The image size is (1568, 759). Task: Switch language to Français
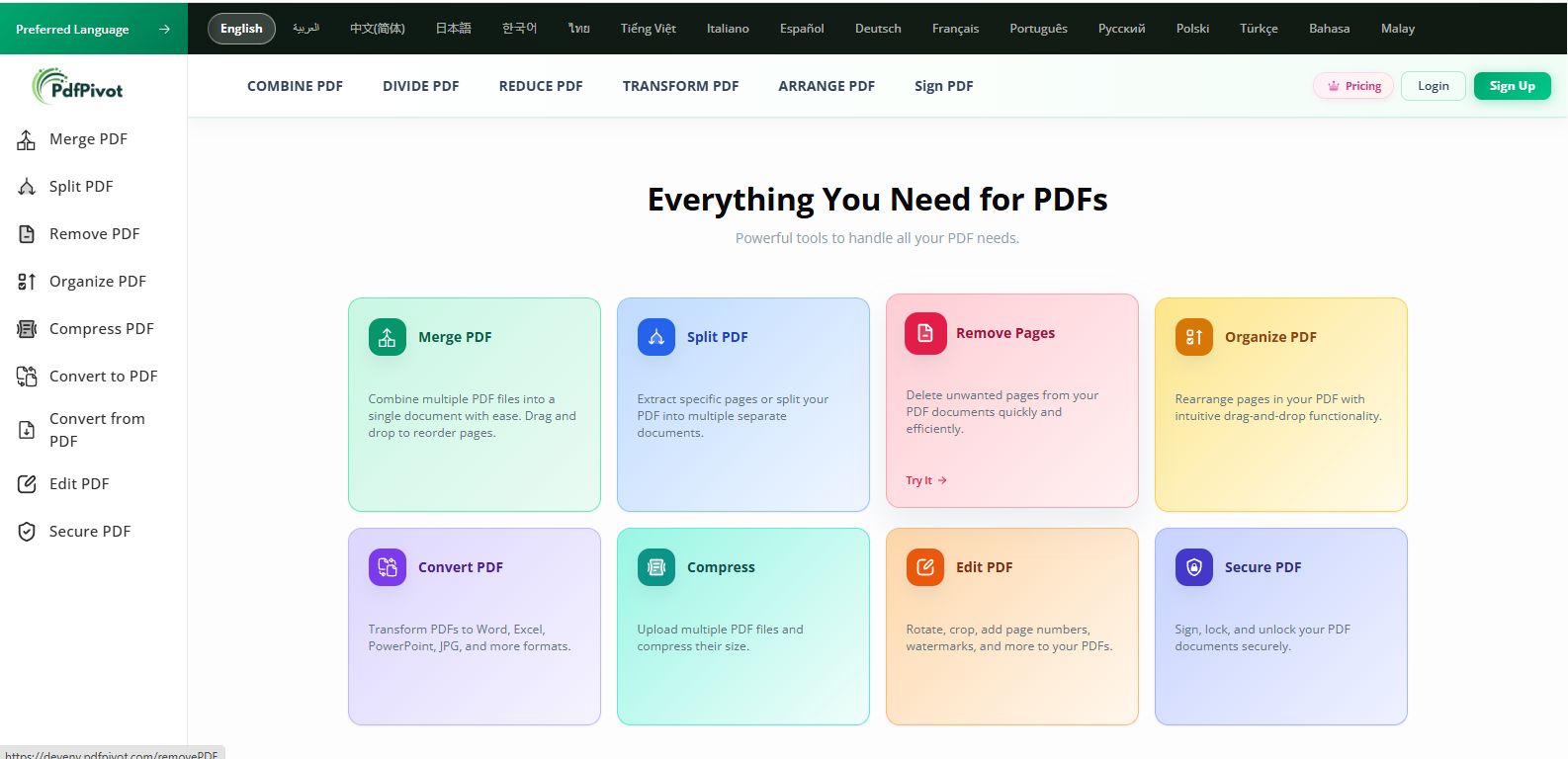[955, 29]
